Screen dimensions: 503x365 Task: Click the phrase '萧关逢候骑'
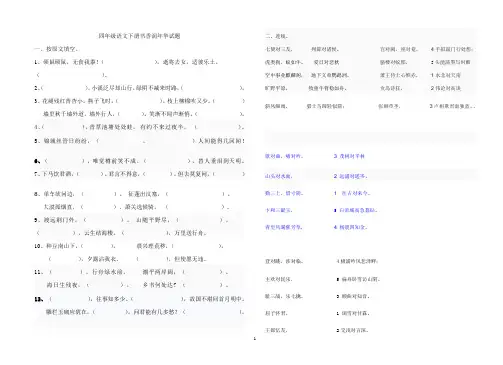pos(139,207)
